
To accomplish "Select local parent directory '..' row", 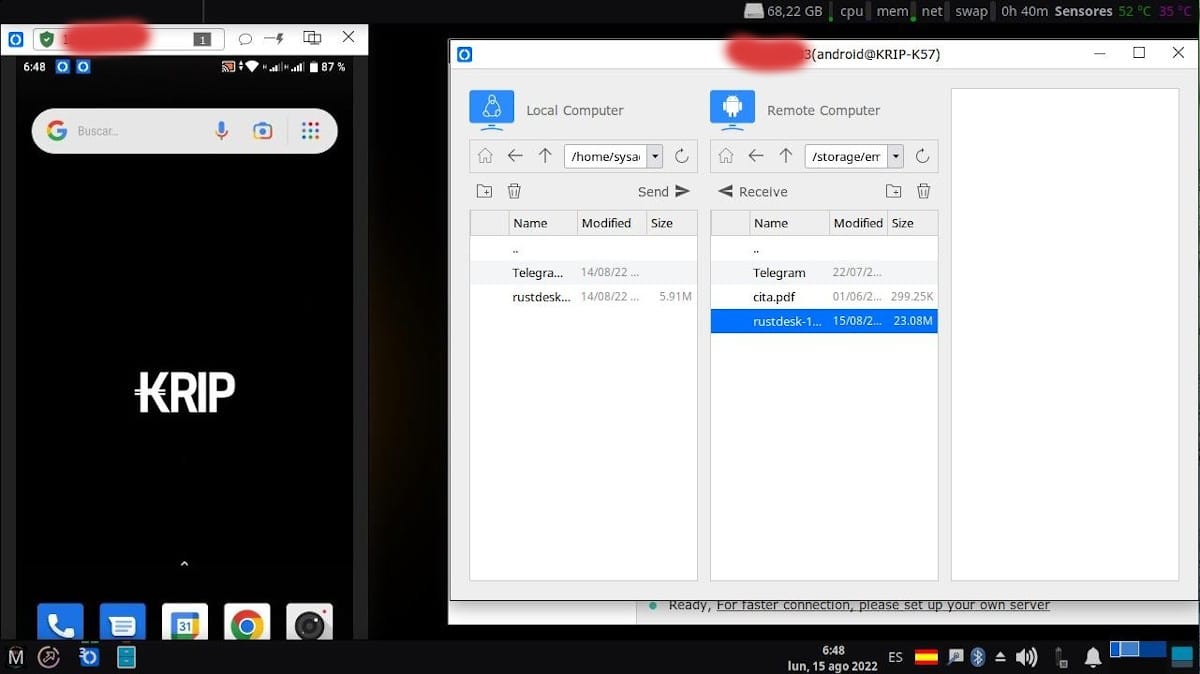I will pyautogui.click(x=583, y=248).
